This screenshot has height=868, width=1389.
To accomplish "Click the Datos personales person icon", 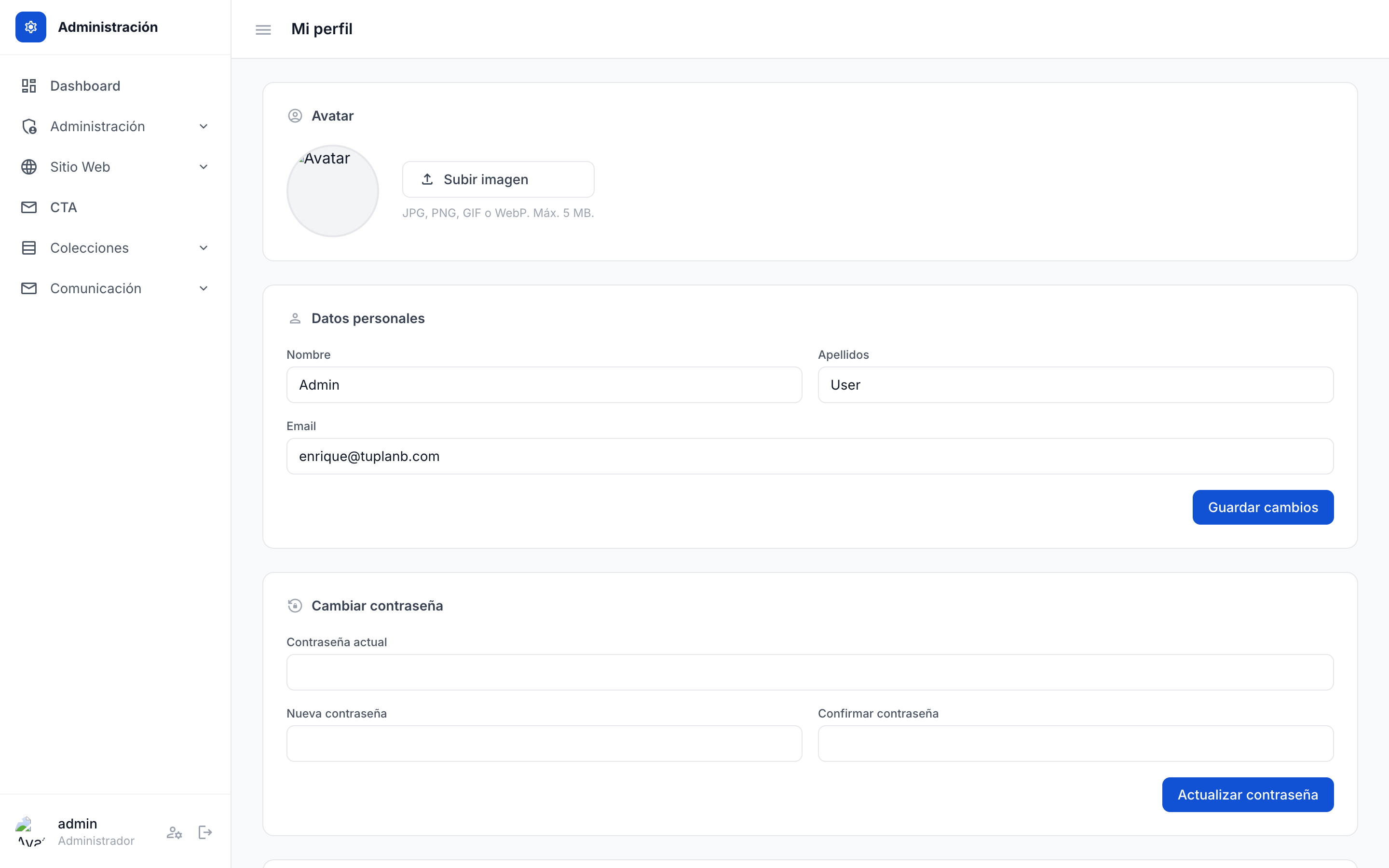I will click(295, 319).
